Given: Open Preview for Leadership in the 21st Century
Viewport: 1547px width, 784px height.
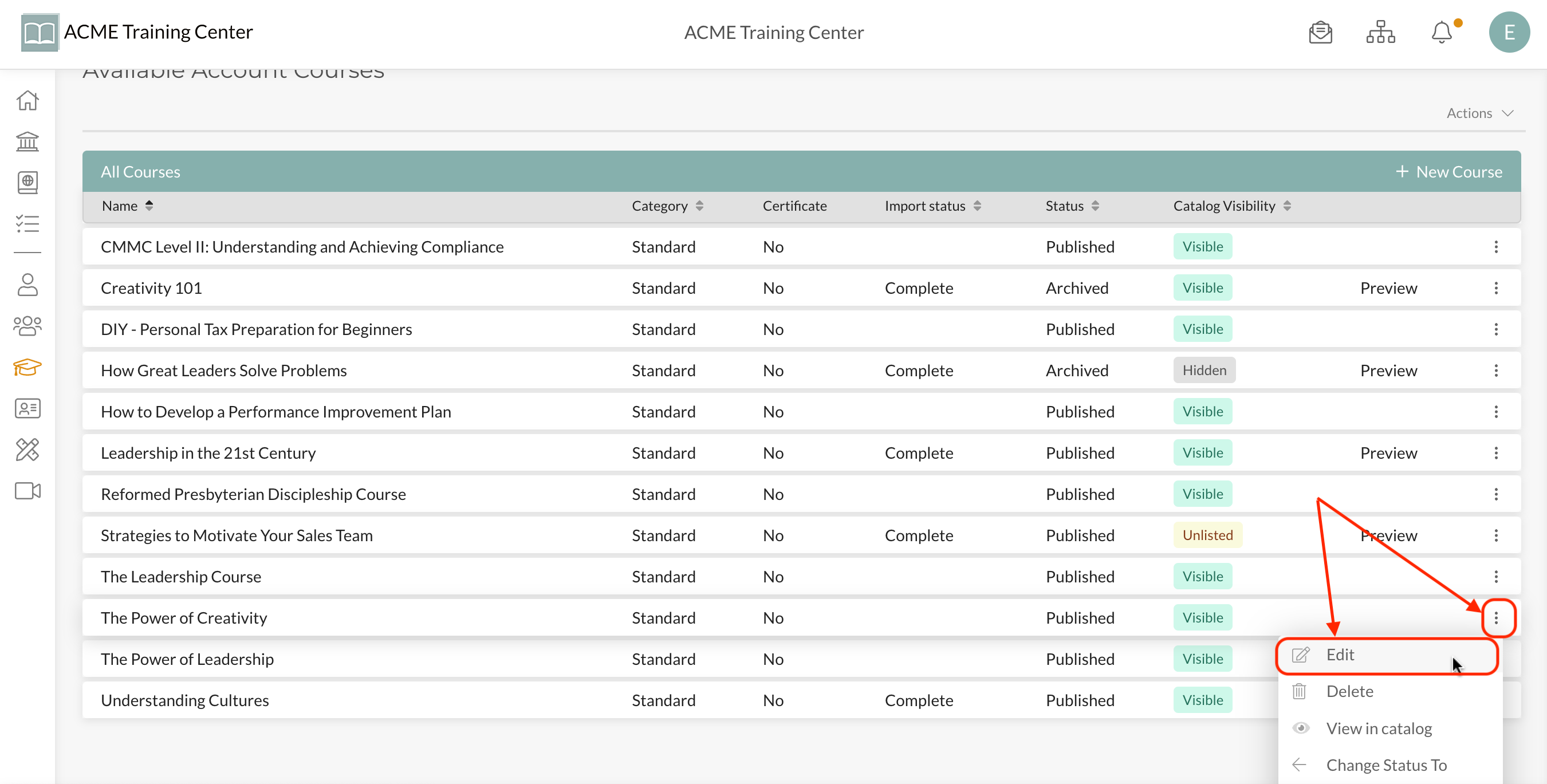Looking at the screenshot, I should click(1388, 452).
